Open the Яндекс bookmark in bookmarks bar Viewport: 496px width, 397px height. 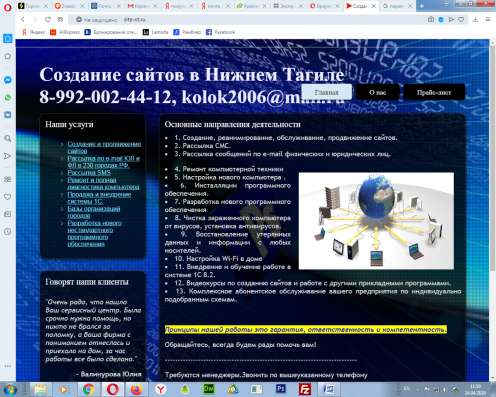pos(33,32)
